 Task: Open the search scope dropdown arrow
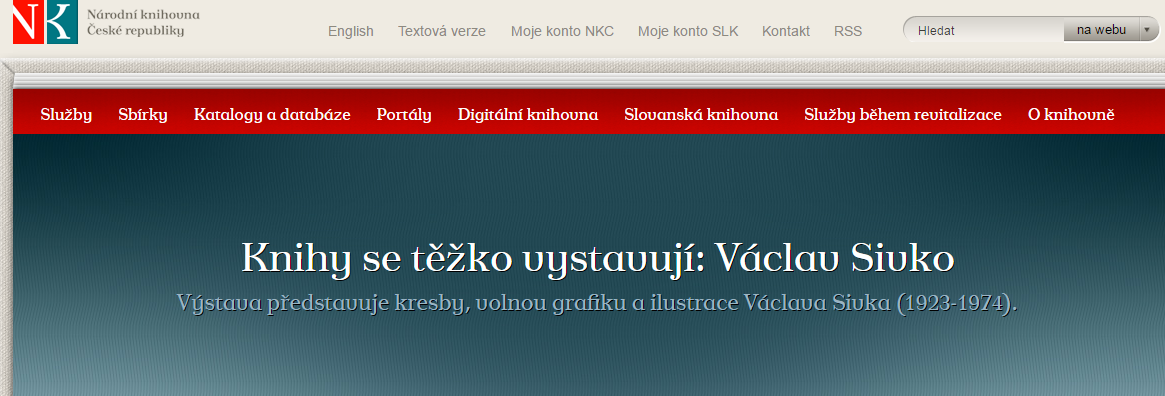1148,30
